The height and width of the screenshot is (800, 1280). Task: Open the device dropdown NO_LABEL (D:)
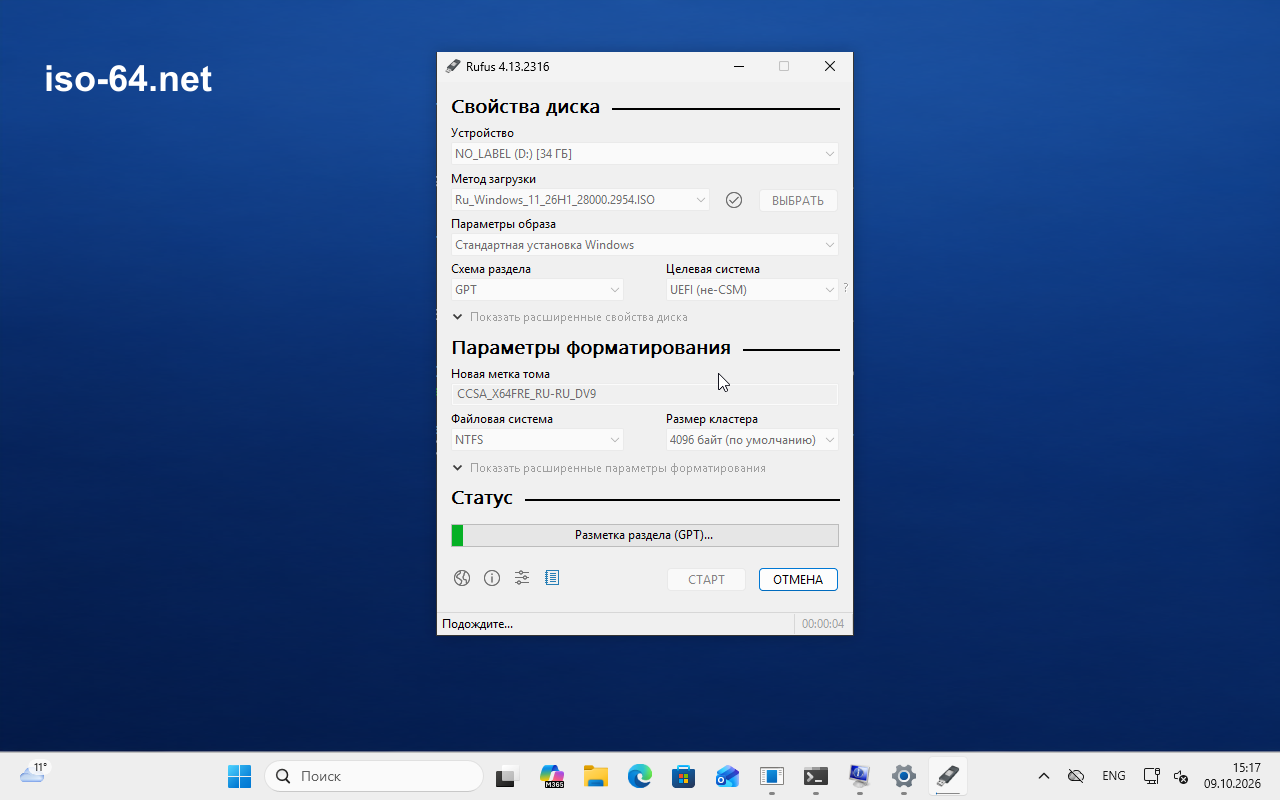(x=645, y=154)
